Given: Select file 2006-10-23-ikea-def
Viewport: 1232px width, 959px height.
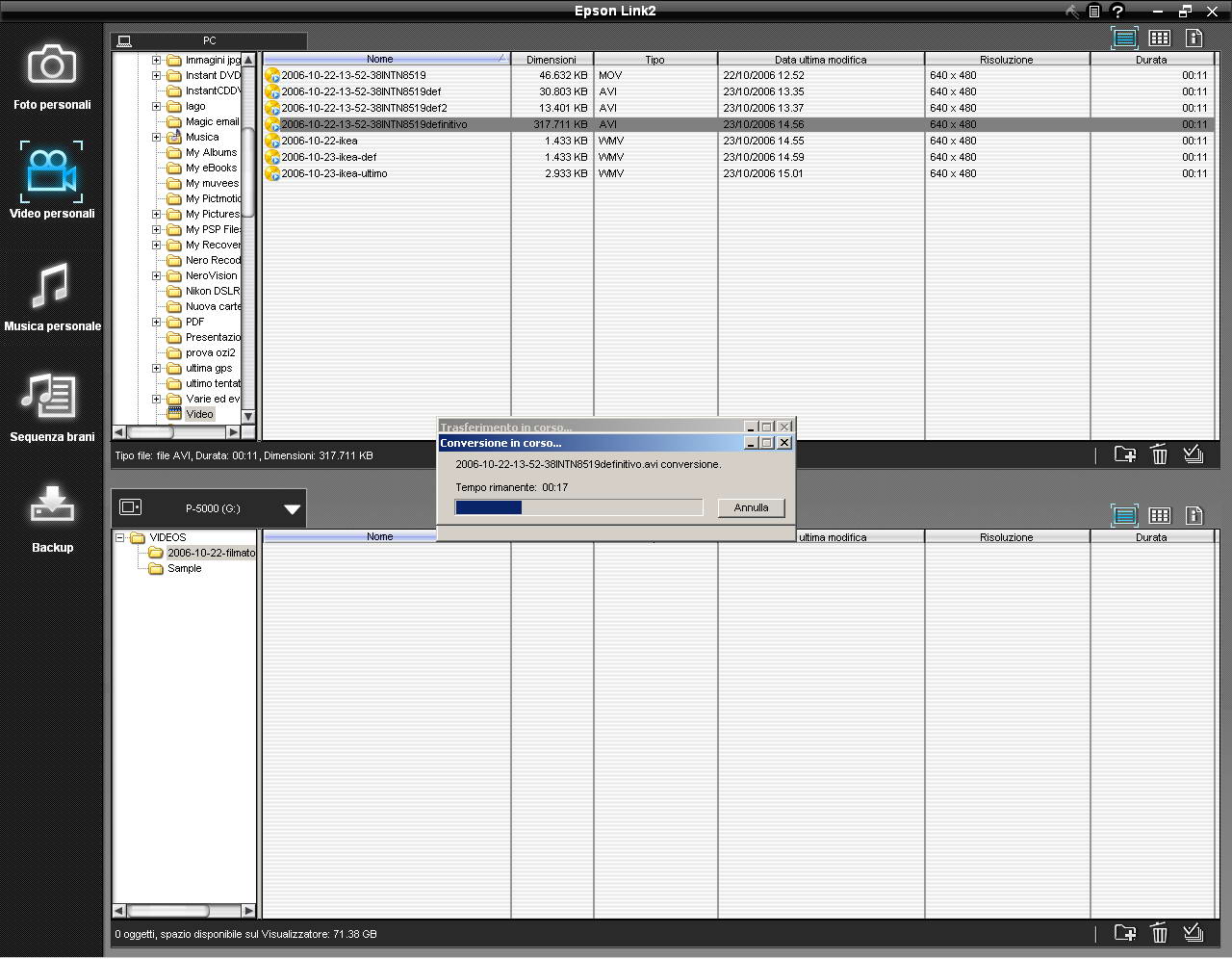Looking at the screenshot, I should 328,157.
